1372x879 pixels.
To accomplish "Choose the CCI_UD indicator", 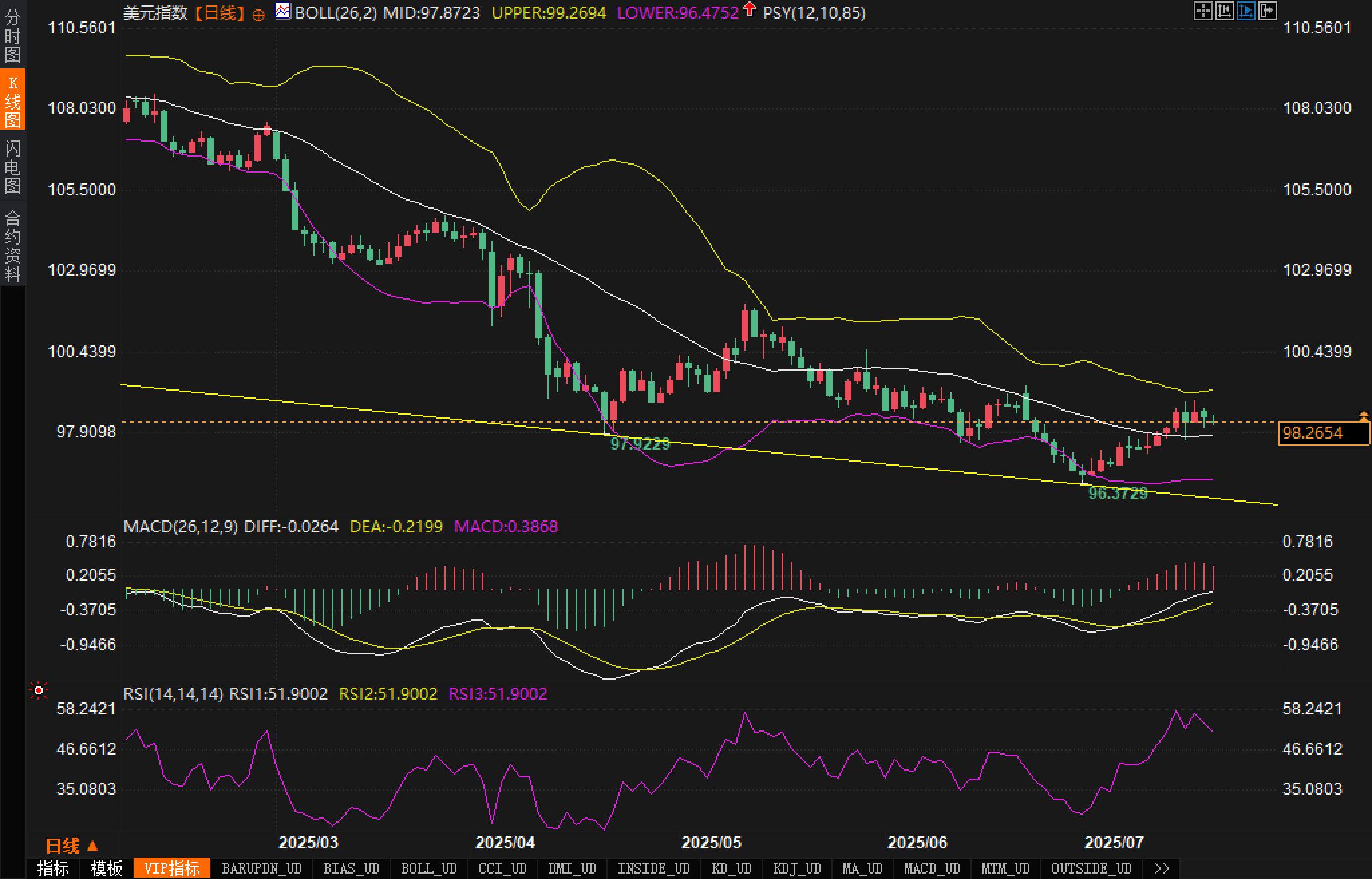I will click(x=503, y=868).
